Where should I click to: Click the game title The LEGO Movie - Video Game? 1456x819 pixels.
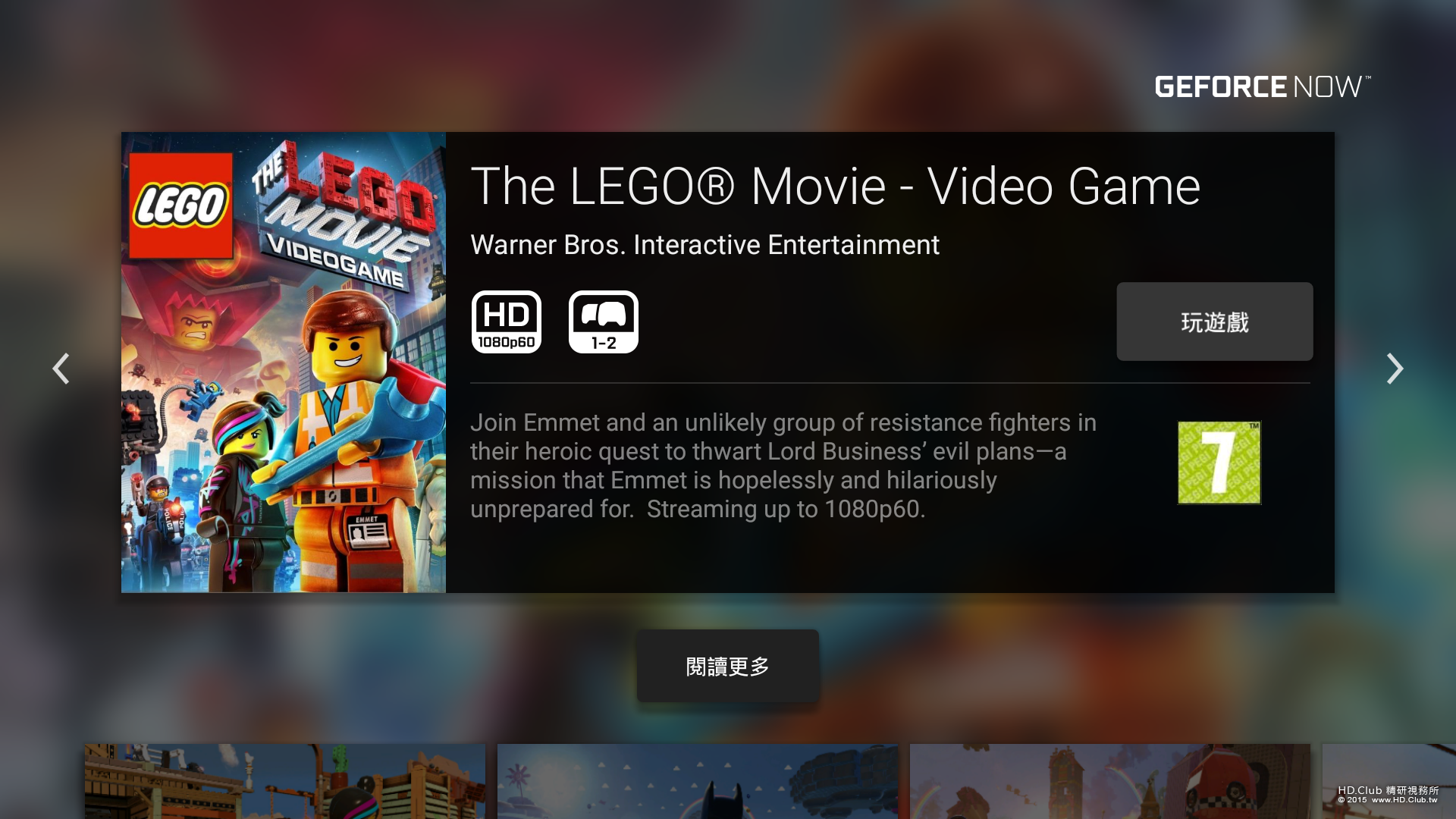[x=836, y=187]
